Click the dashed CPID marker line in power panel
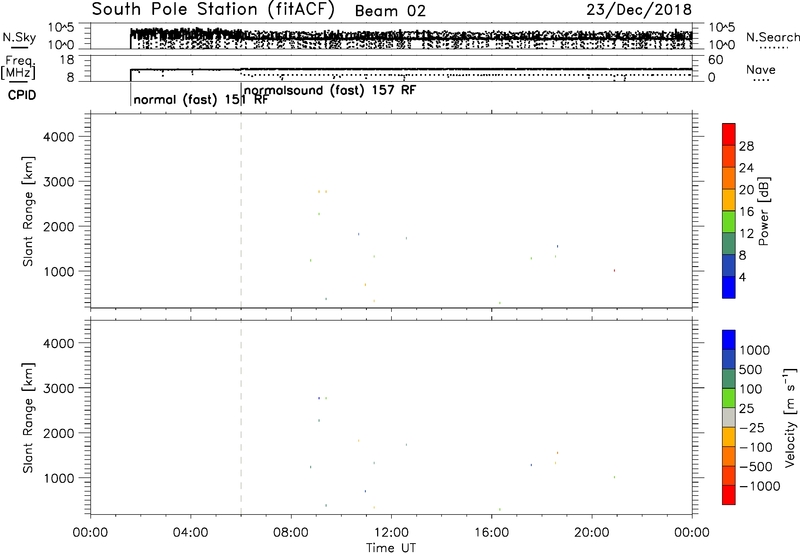Screen dimensions: 800x554 (241, 211)
